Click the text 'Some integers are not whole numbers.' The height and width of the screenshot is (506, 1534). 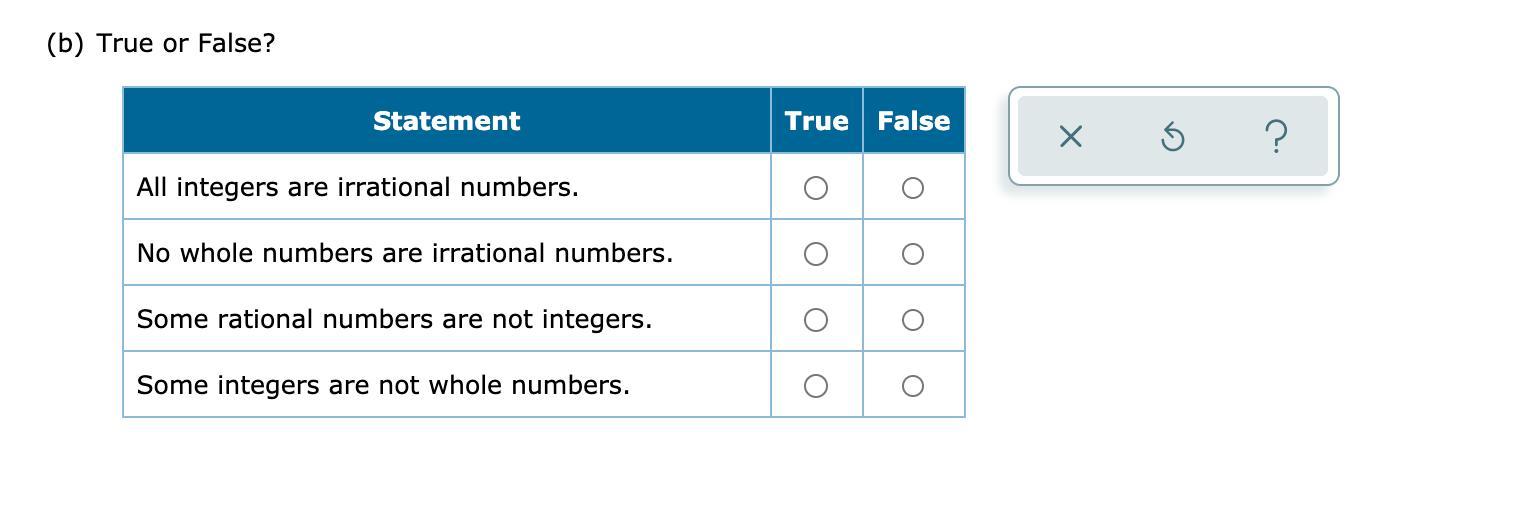pyautogui.click(x=383, y=386)
